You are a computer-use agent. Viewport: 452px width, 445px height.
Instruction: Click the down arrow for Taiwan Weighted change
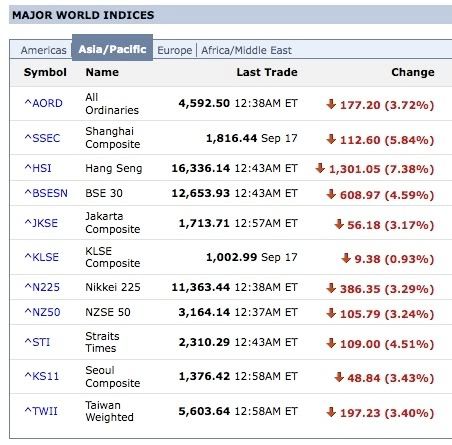[x=331, y=412]
